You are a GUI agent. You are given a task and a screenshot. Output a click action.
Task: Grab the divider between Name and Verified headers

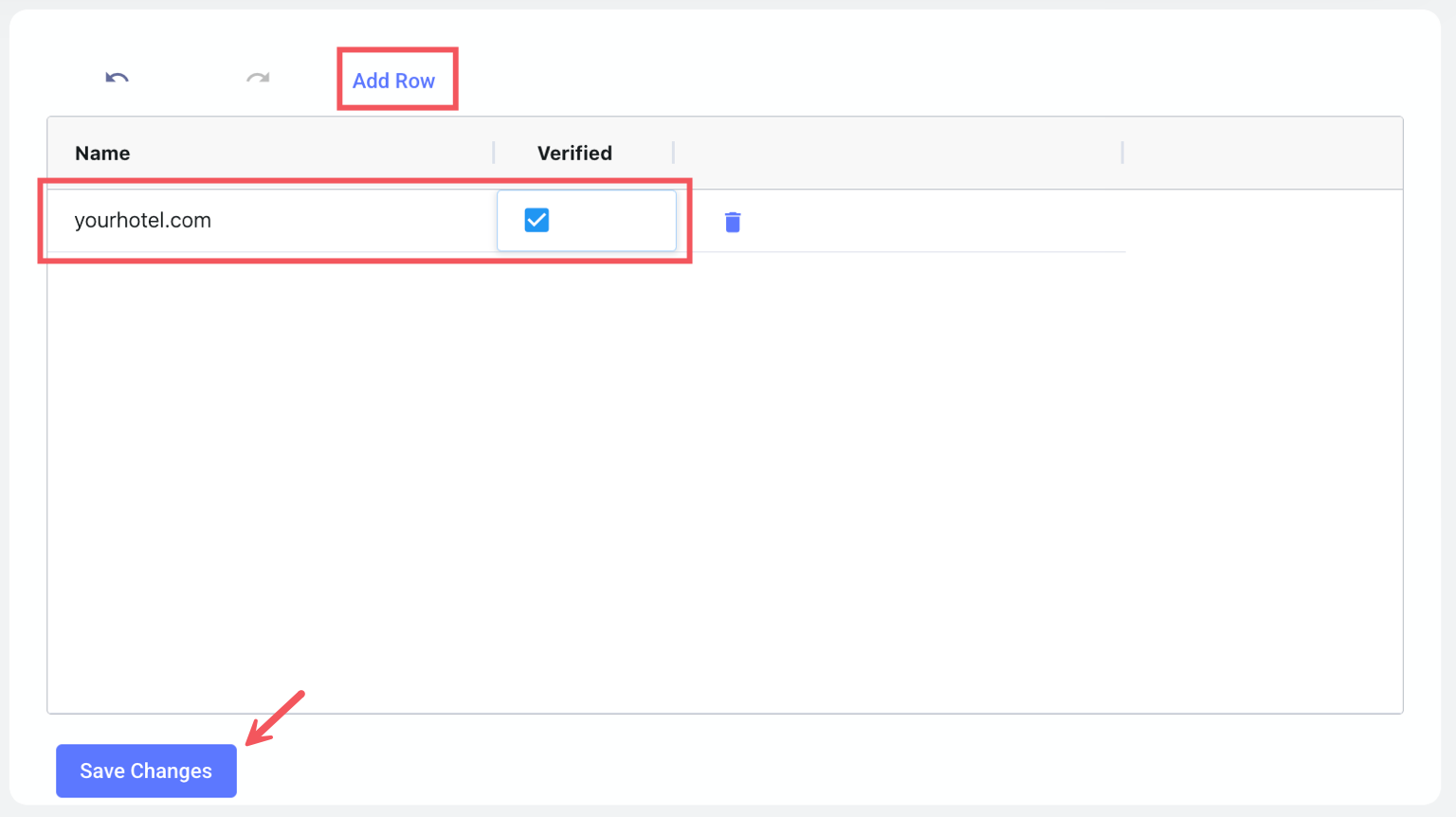[494, 153]
